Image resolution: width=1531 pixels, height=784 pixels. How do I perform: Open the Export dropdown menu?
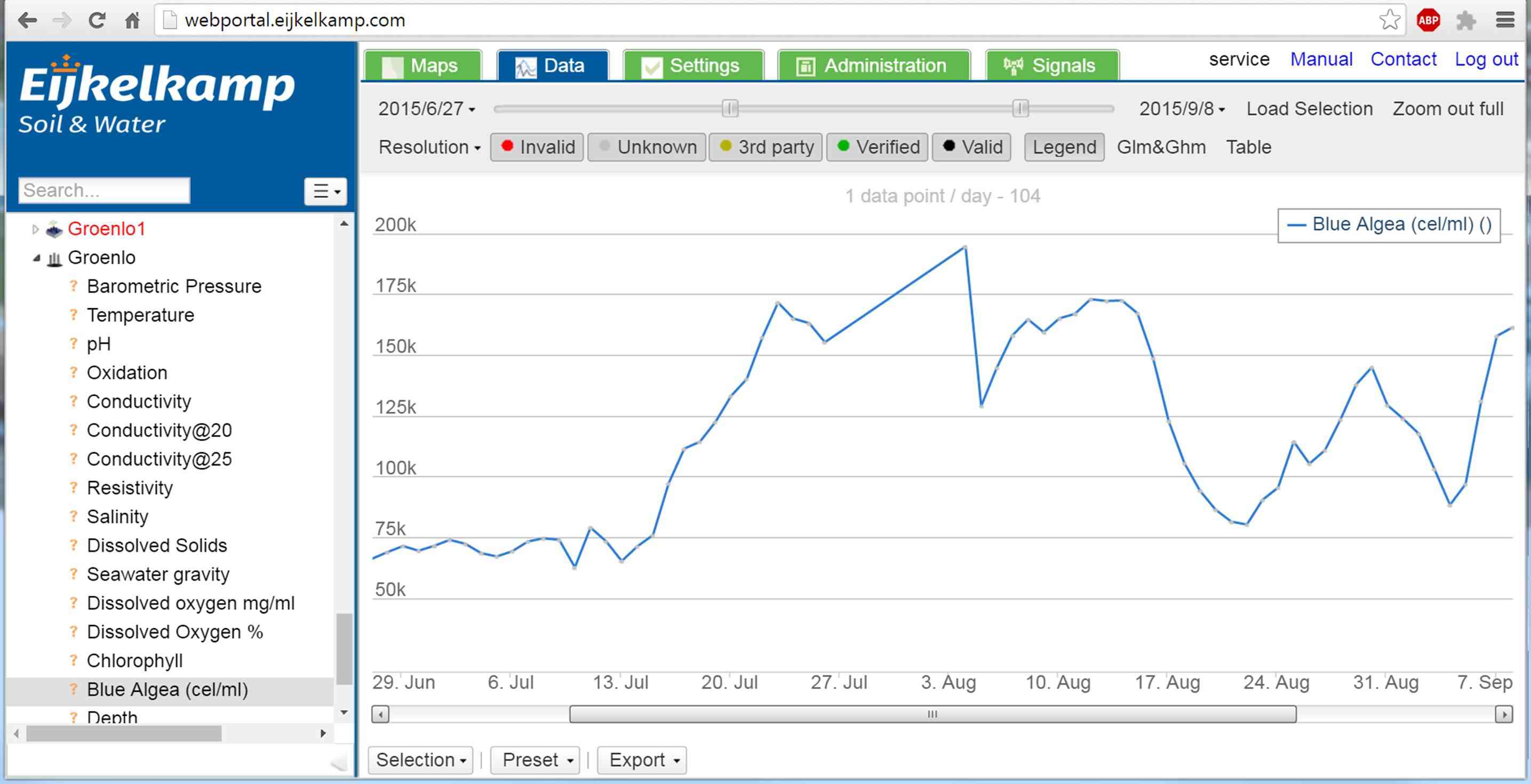point(642,759)
